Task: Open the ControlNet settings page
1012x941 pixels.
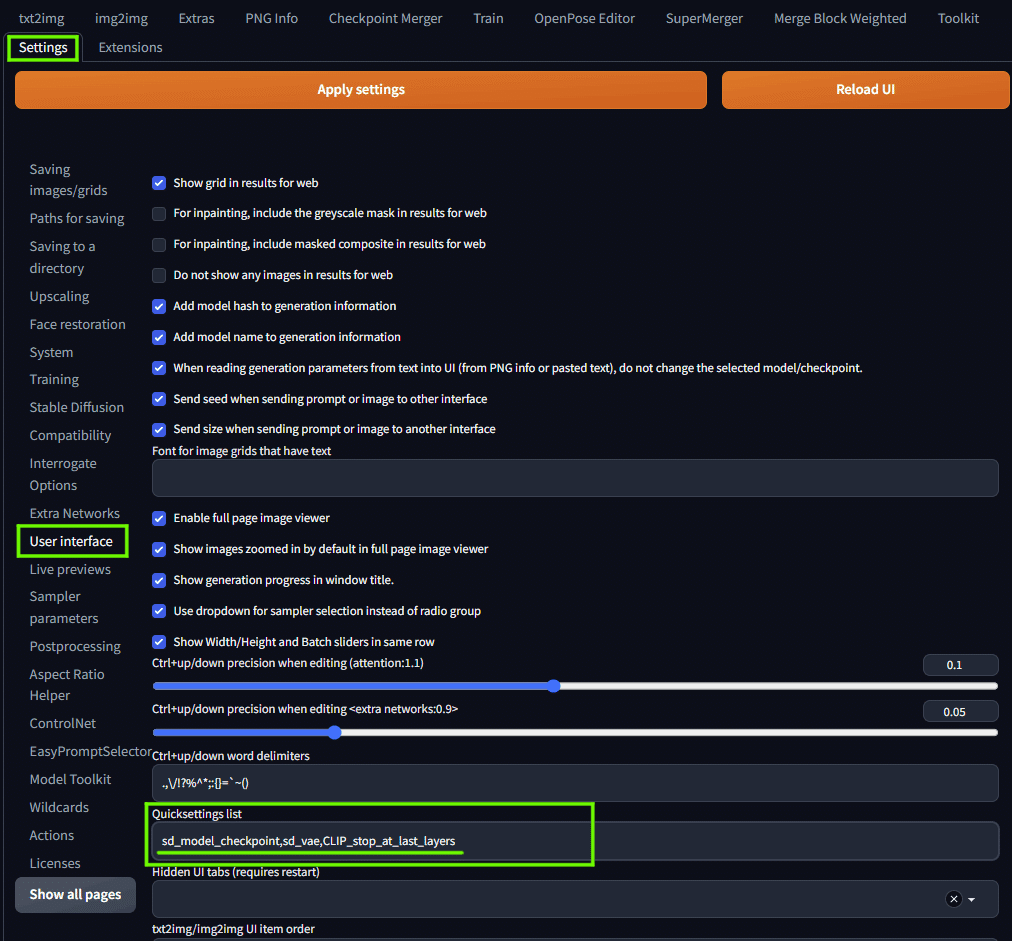Action: [x=63, y=723]
